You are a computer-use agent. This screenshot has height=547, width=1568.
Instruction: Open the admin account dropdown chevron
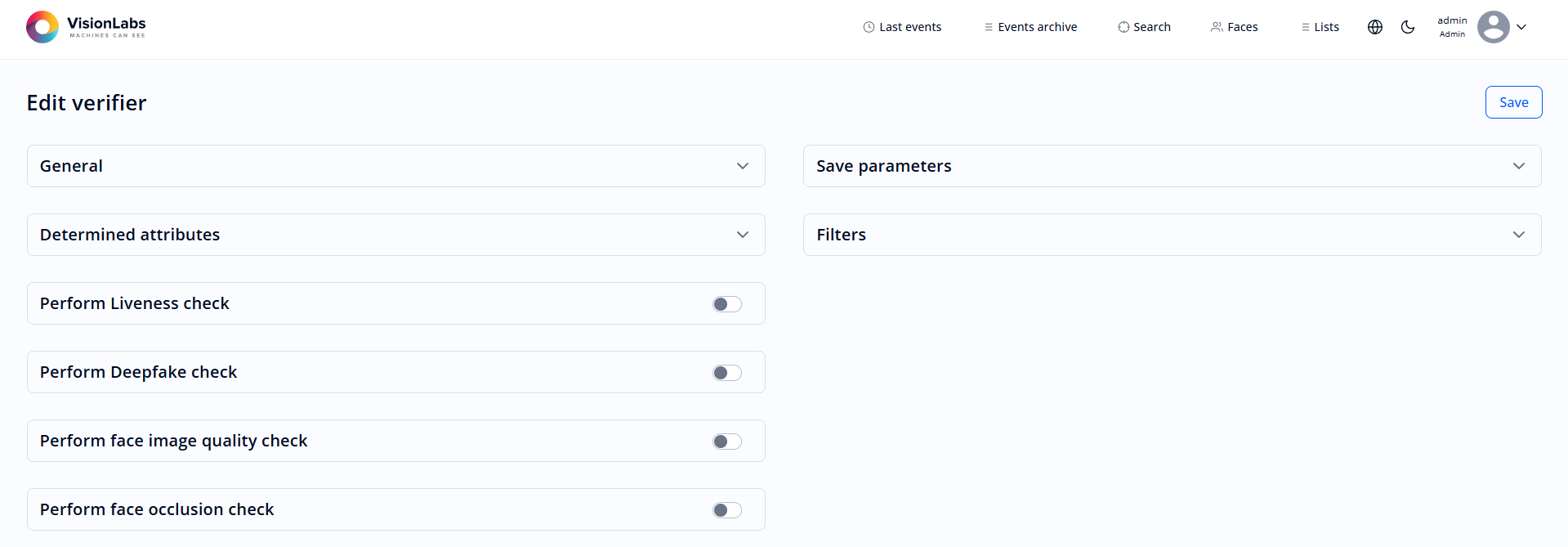pos(1522,26)
